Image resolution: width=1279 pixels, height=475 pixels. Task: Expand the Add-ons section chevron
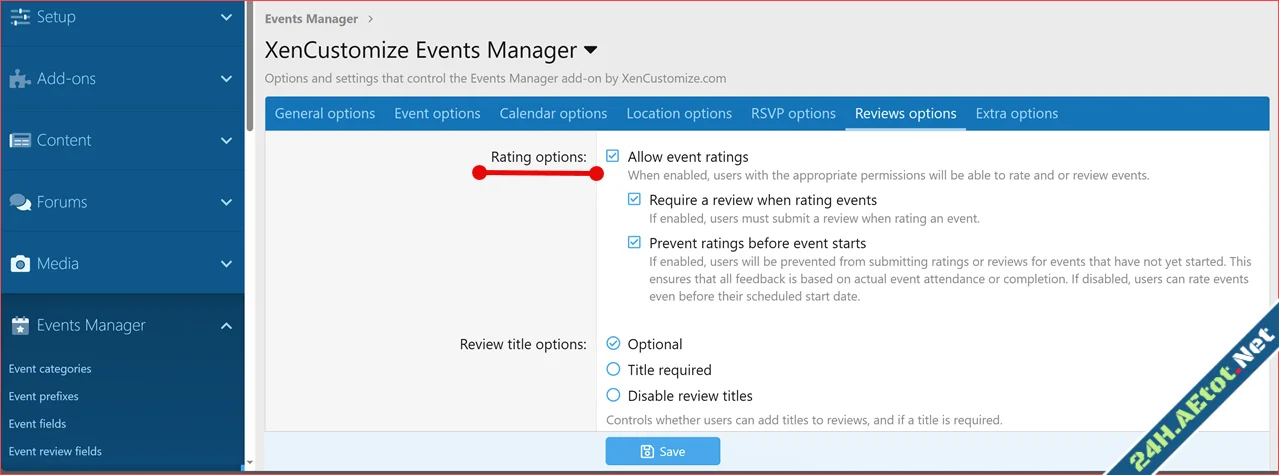(227, 79)
